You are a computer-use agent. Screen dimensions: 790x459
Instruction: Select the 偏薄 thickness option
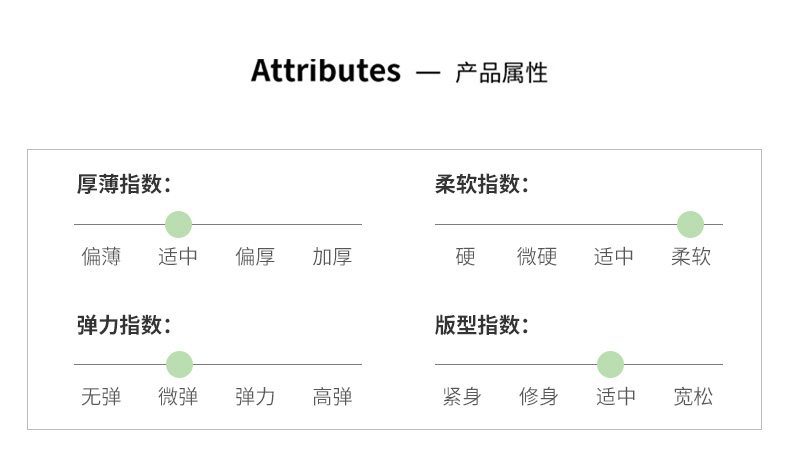point(101,257)
